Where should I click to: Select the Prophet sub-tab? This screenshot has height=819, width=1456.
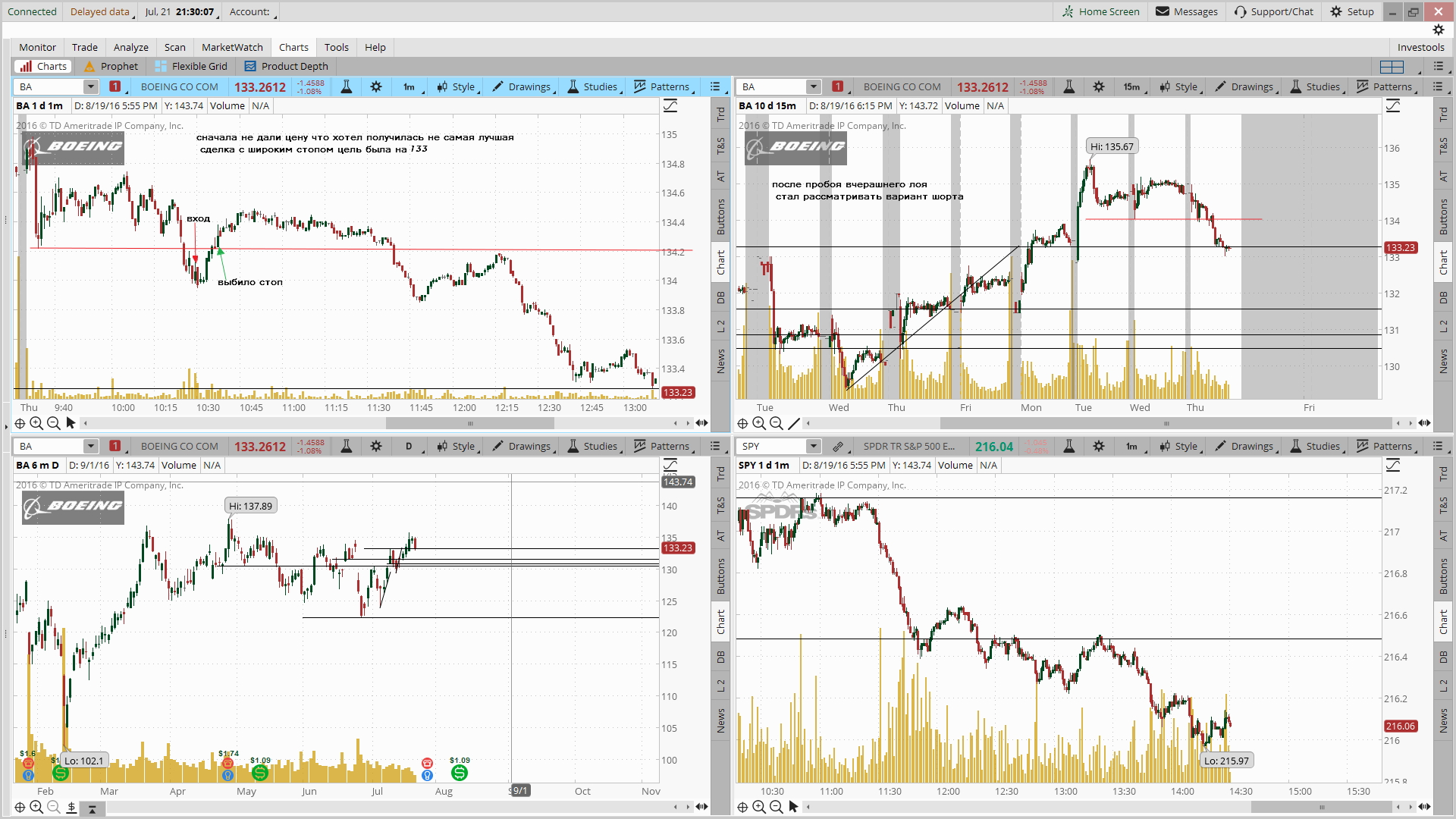click(x=111, y=66)
